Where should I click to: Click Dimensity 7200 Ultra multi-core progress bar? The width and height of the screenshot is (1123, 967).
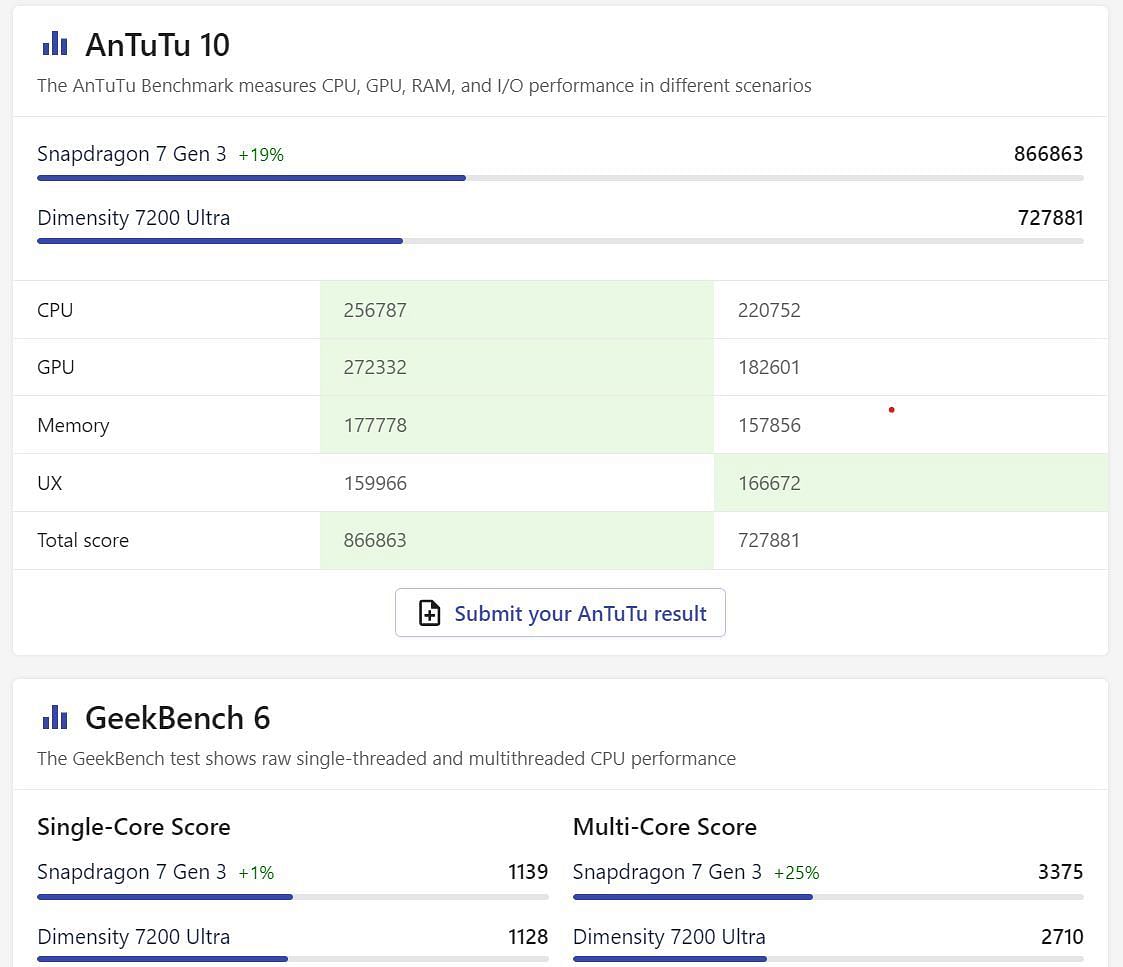pos(670,959)
